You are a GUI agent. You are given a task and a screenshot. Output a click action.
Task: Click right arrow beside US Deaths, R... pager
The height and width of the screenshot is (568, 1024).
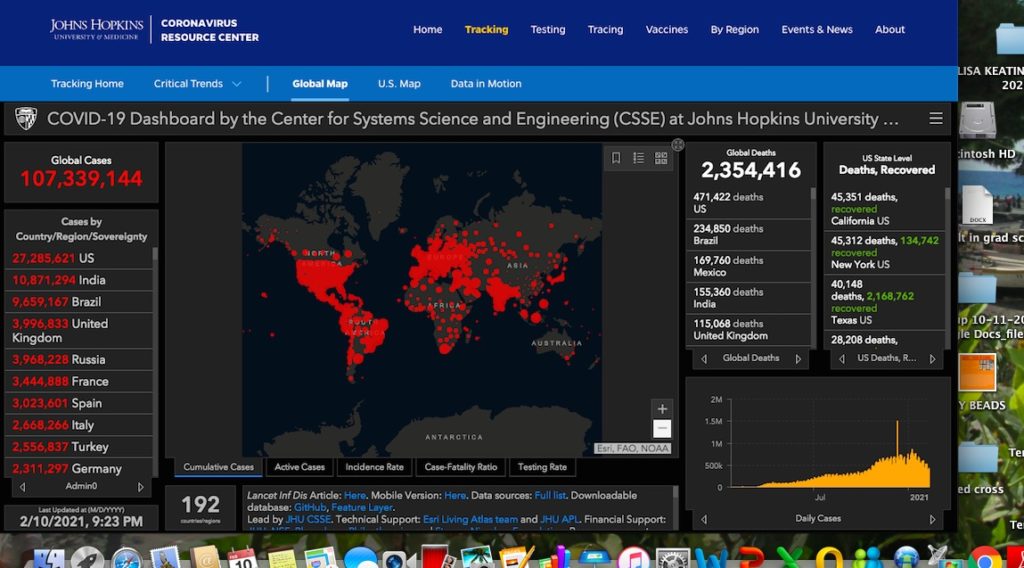933,358
